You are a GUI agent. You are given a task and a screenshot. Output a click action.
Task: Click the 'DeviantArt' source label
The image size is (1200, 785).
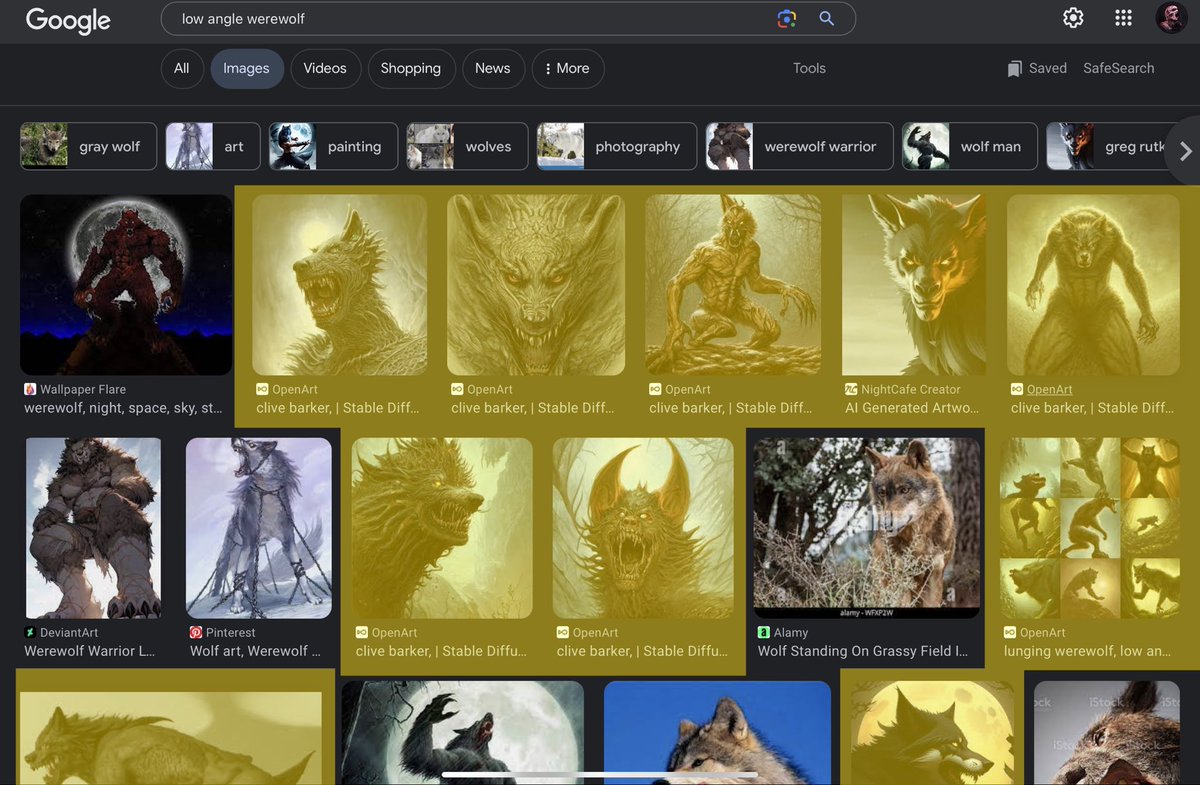click(69, 633)
